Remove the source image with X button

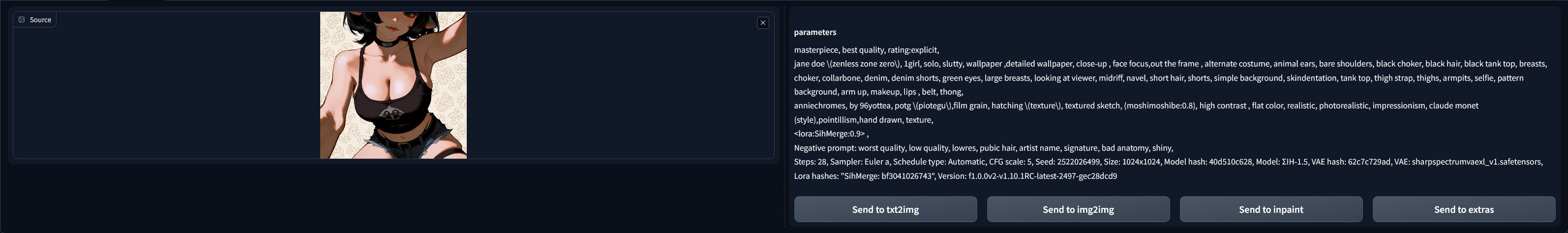coord(763,23)
